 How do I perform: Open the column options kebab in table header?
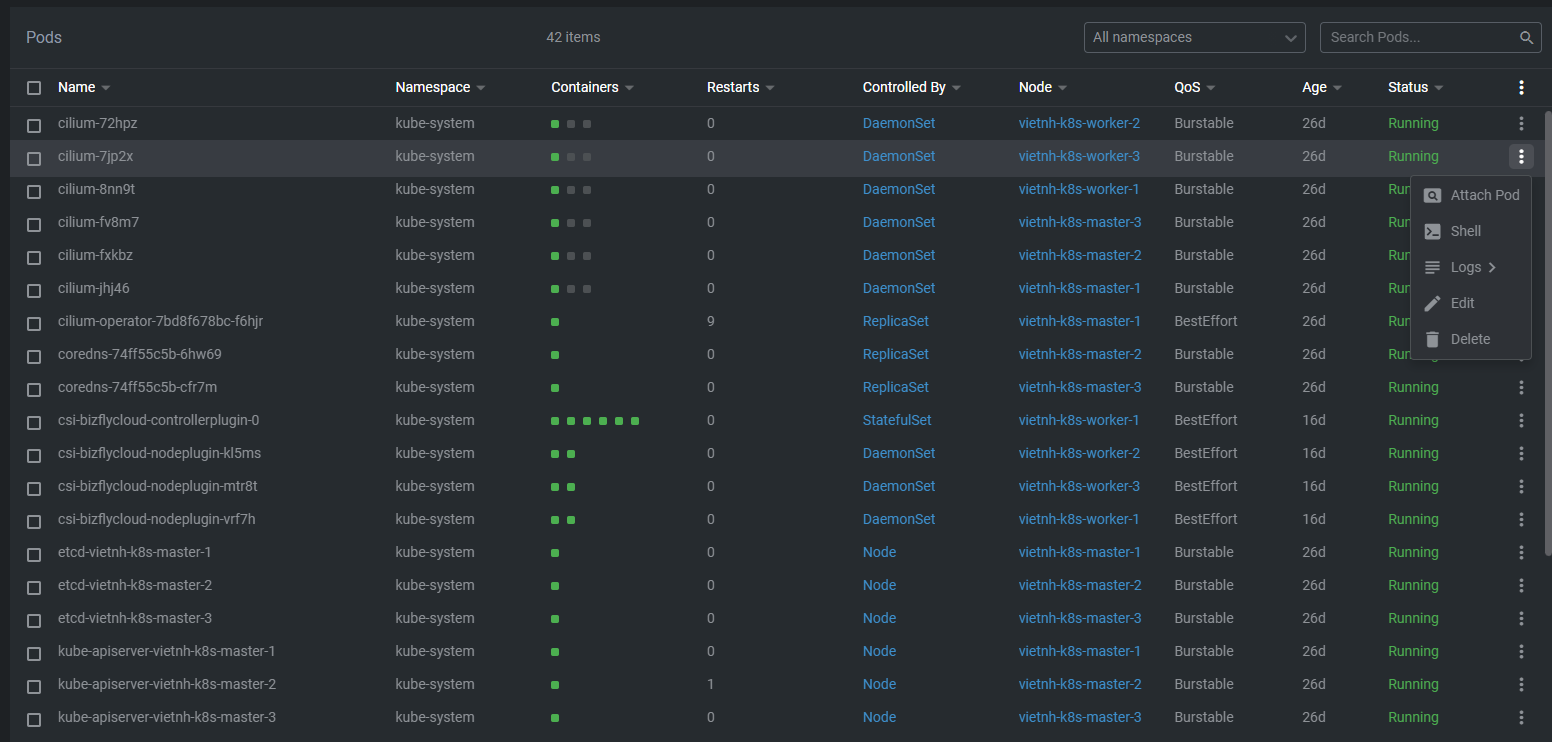1521,88
